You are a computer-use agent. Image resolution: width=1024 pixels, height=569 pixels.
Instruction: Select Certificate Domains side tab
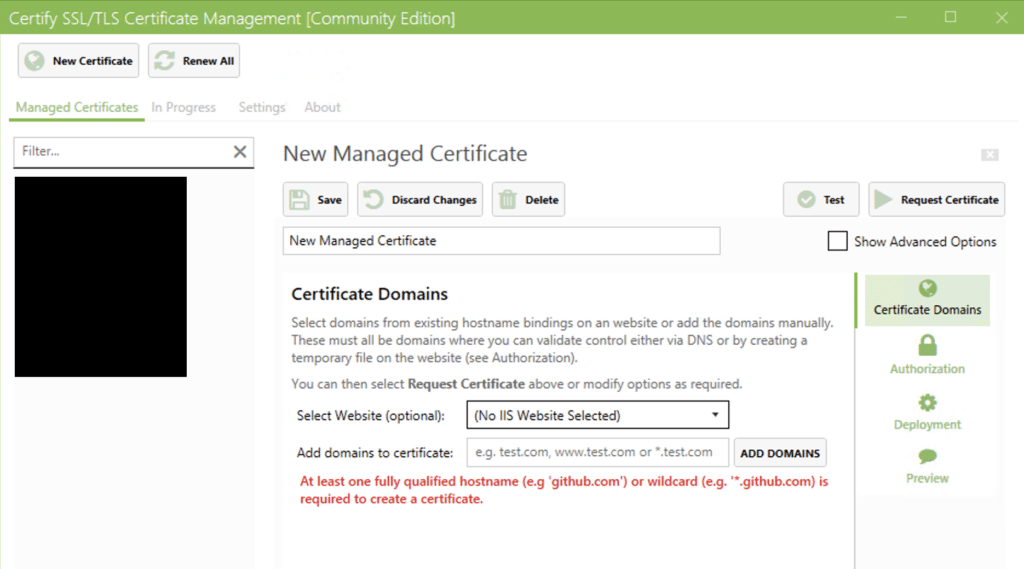click(x=927, y=300)
